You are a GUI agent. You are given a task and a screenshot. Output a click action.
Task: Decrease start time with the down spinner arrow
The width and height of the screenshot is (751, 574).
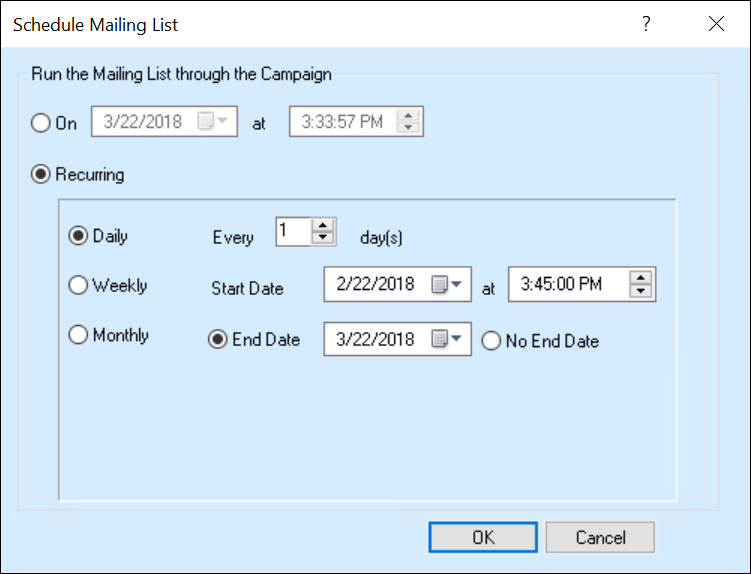click(641, 290)
